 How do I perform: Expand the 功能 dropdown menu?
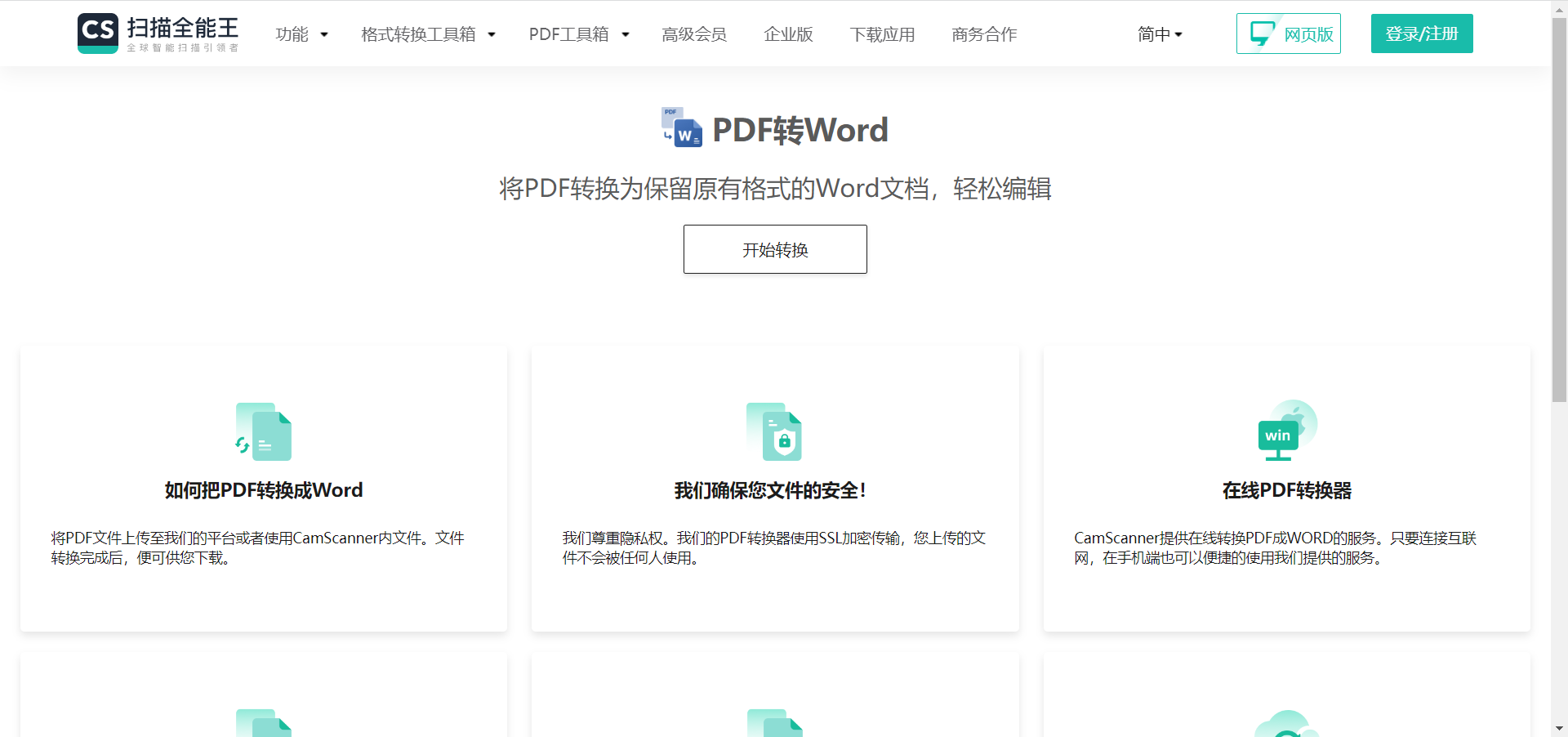coord(301,34)
